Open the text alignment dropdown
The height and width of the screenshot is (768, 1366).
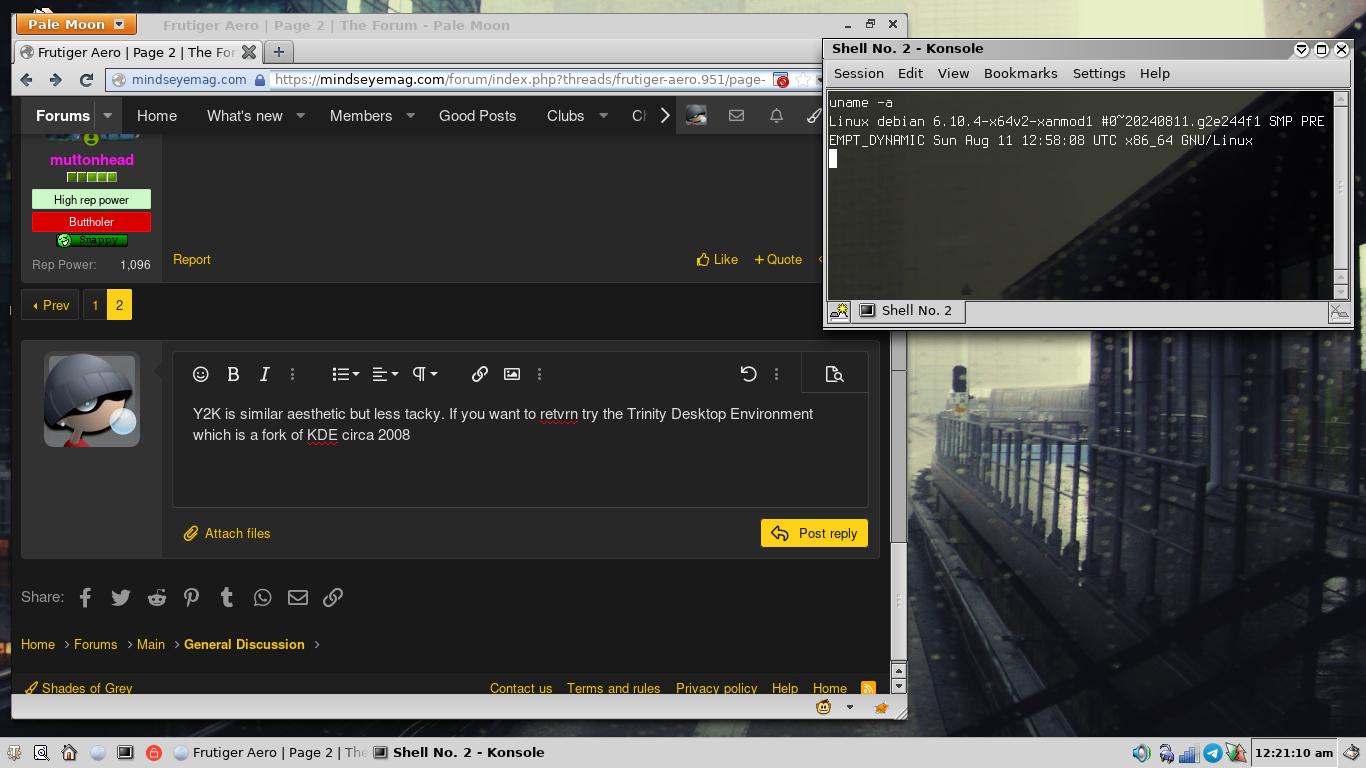tap(385, 374)
